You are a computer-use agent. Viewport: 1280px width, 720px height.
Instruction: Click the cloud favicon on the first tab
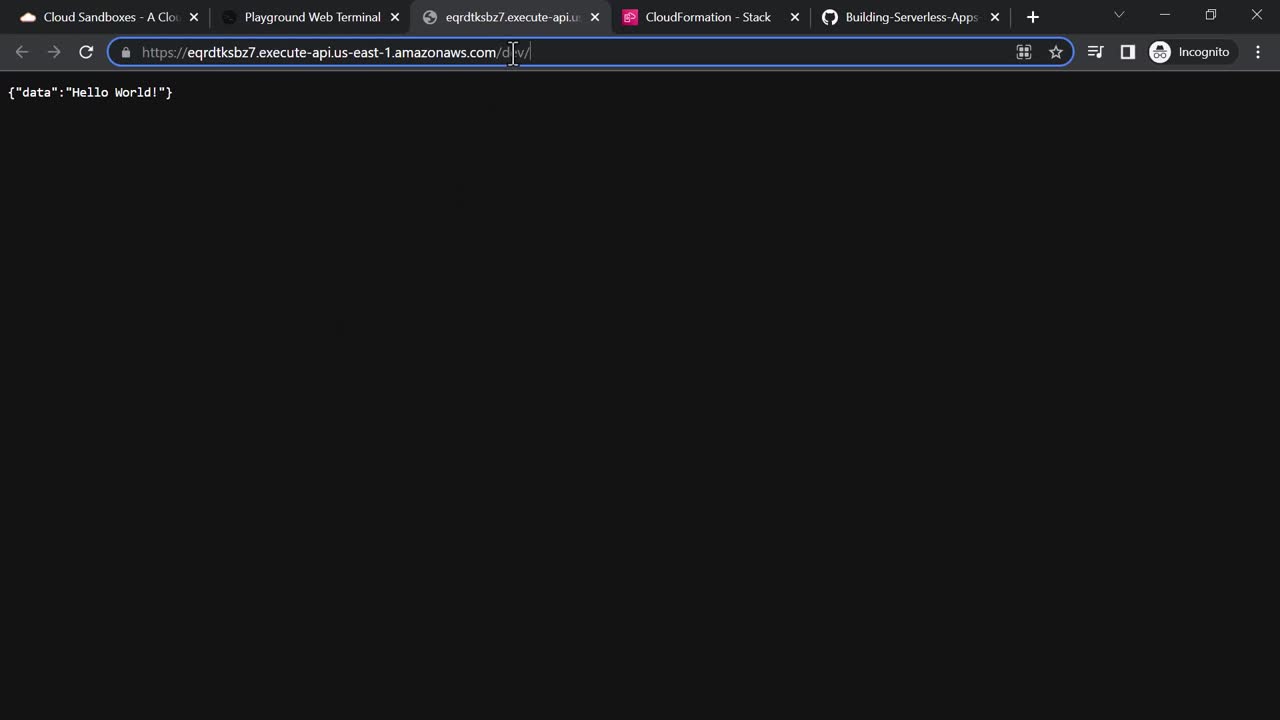coord(28,17)
